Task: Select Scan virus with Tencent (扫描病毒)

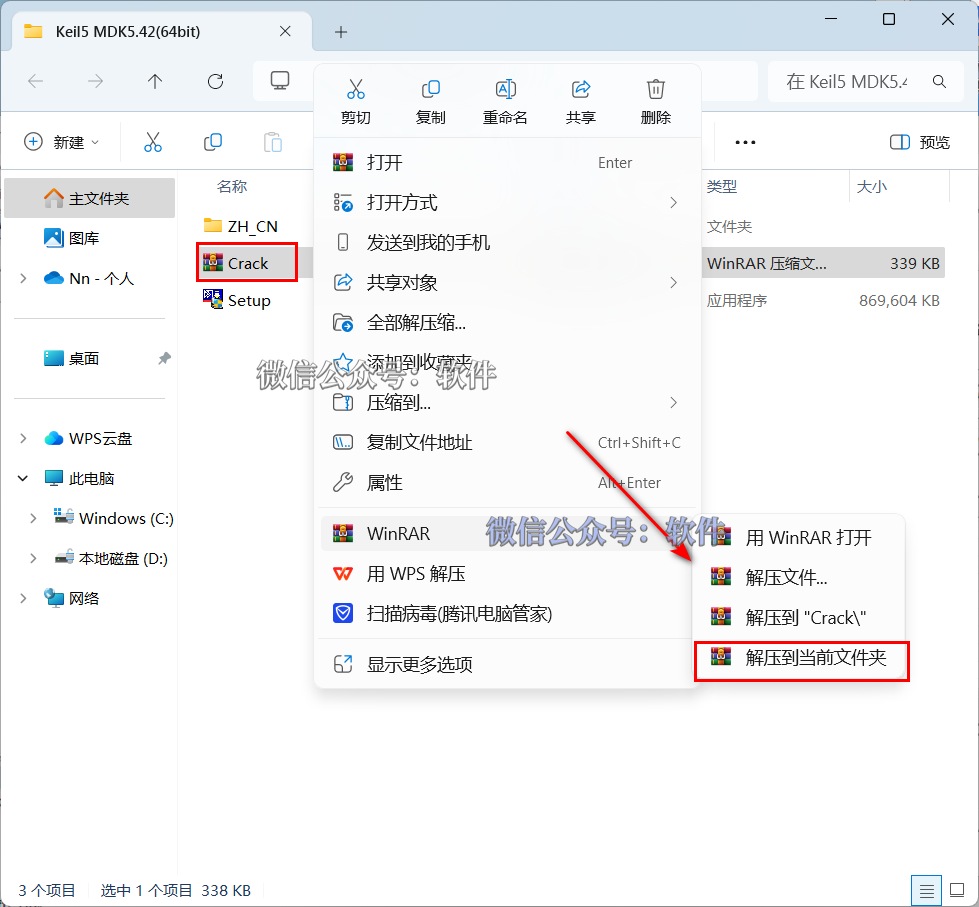Action: tap(507, 614)
